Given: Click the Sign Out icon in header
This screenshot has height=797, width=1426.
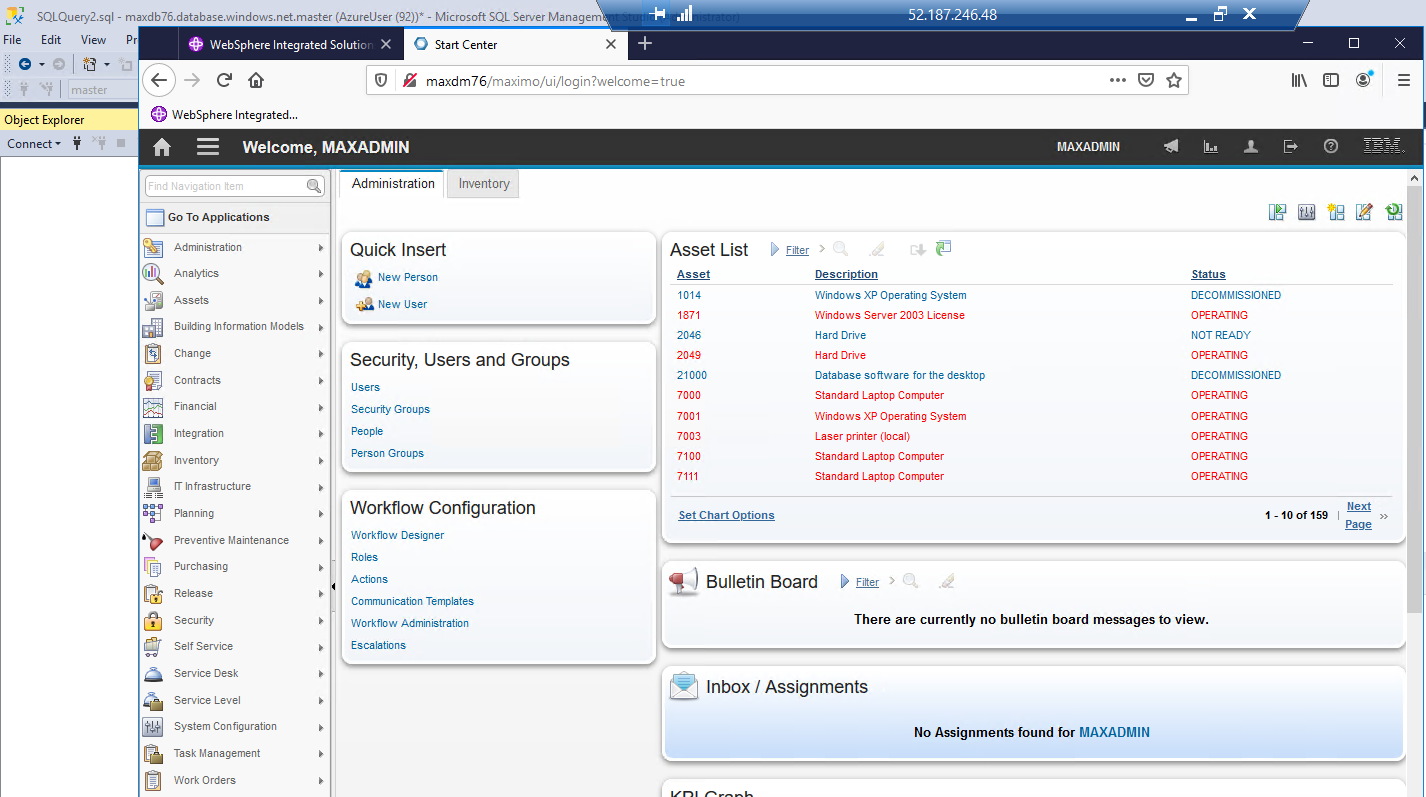Looking at the screenshot, I should click(1291, 147).
